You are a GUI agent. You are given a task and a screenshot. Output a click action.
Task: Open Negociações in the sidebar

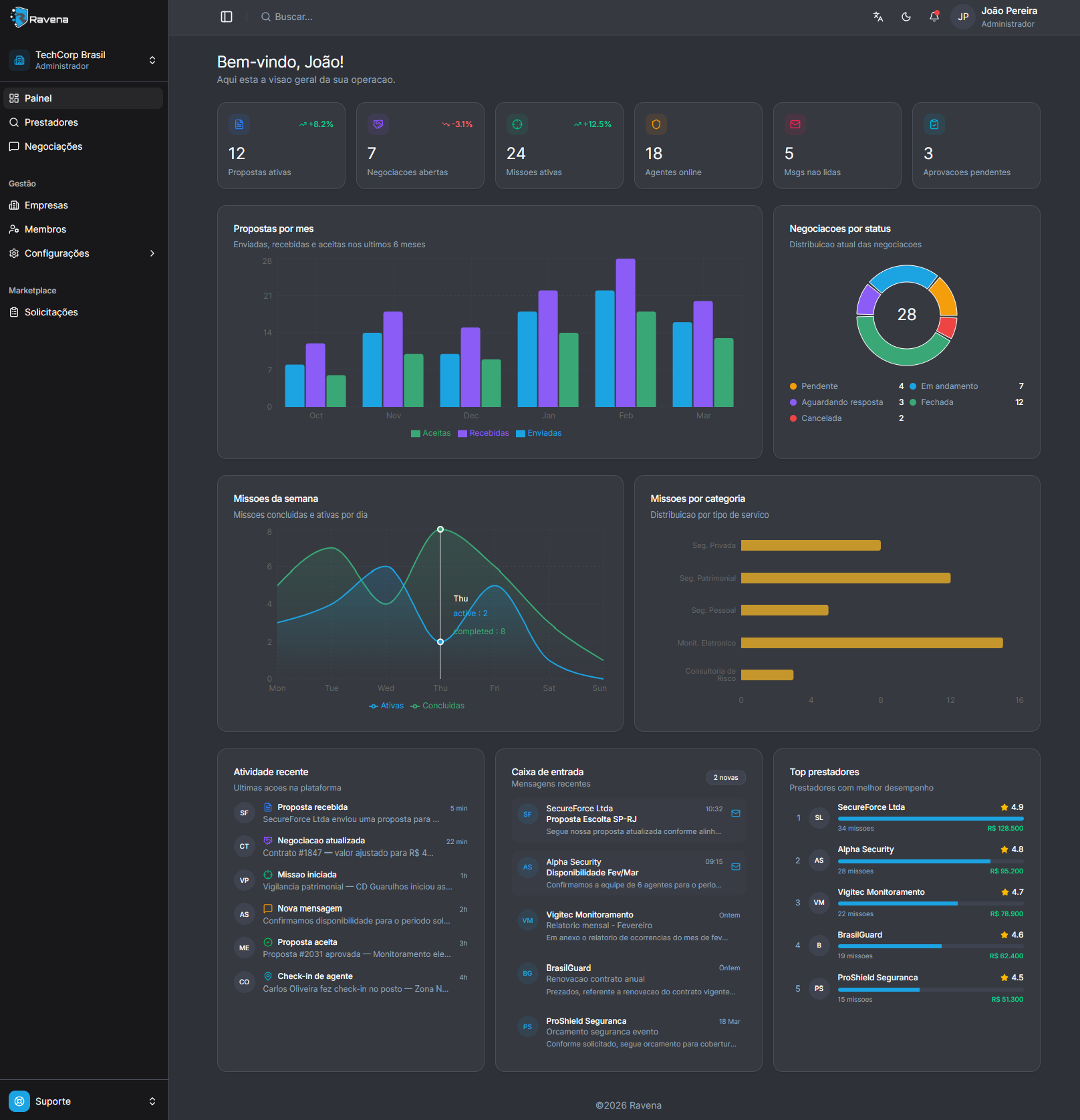(84, 146)
